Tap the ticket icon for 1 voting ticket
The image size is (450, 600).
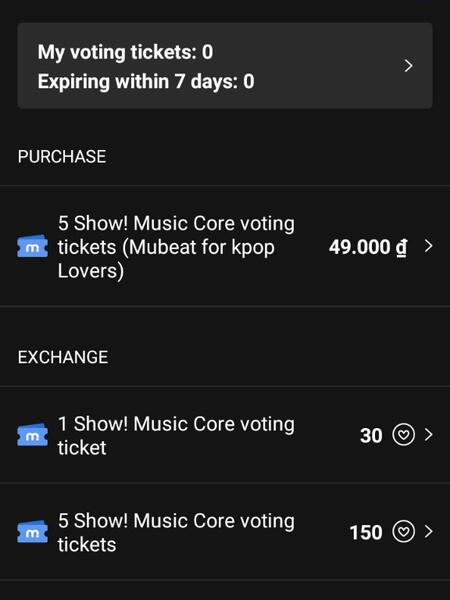33,435
